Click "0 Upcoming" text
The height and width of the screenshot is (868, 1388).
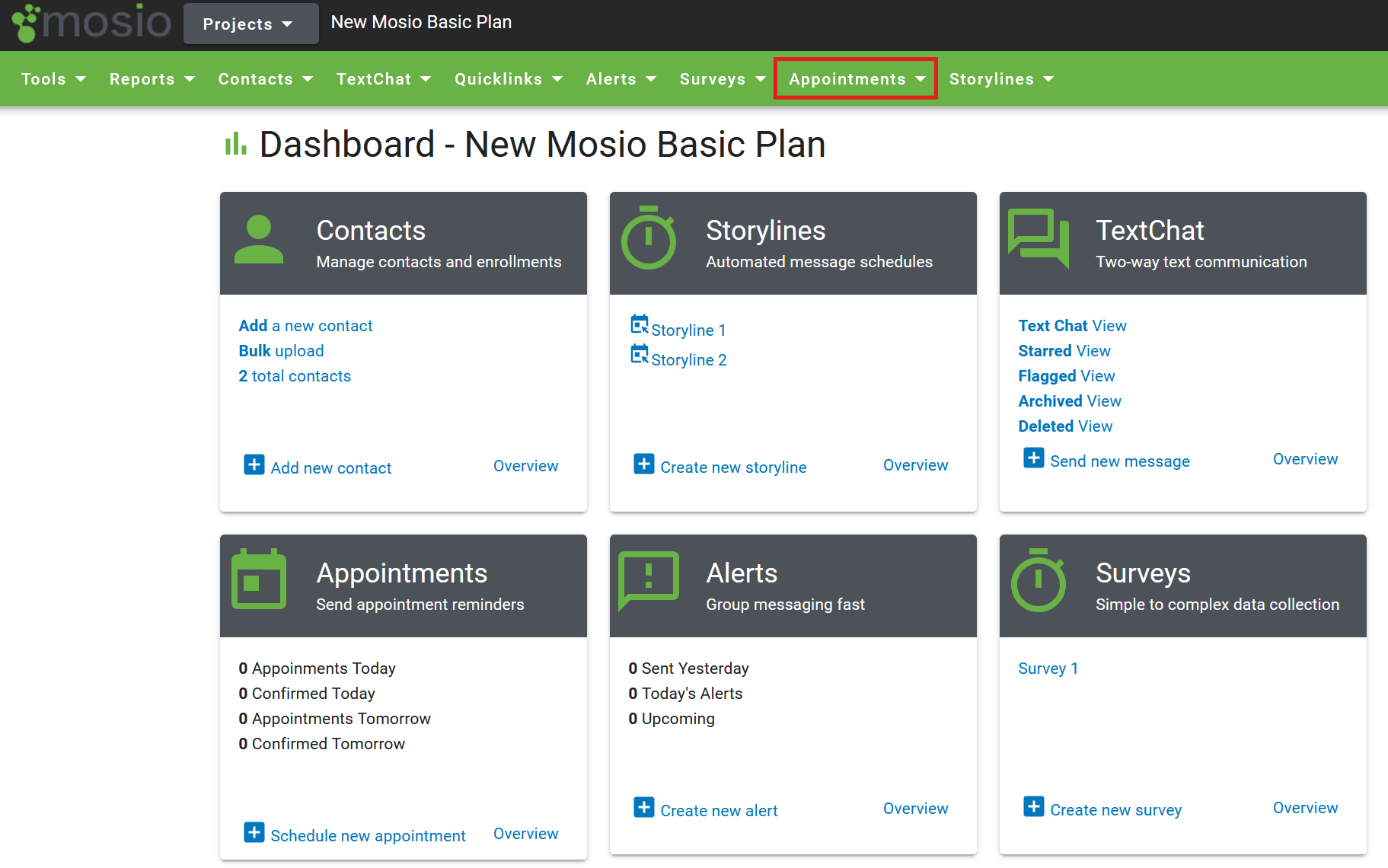pyautogui.click(x=672, y=719)
